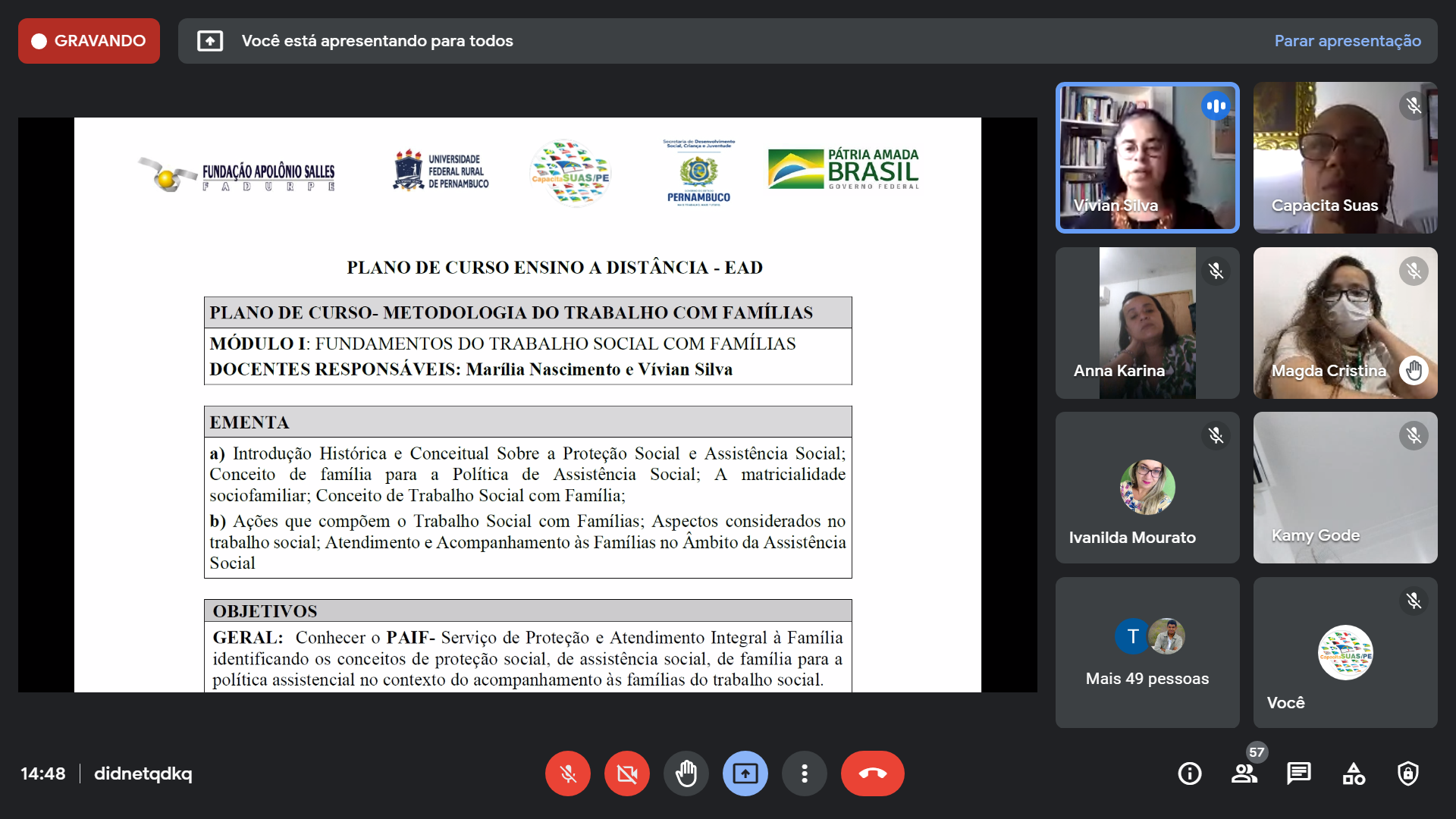Click the present screen button

[x=745, y=773]
